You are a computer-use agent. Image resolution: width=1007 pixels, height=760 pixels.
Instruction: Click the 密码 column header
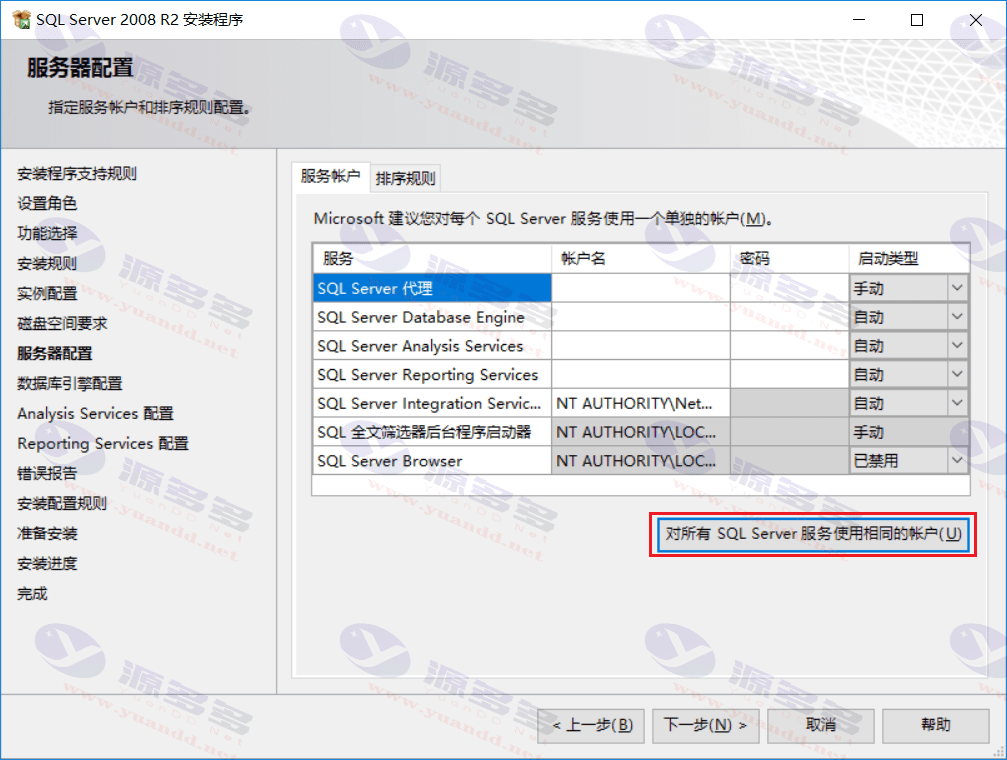click(789, 258)
